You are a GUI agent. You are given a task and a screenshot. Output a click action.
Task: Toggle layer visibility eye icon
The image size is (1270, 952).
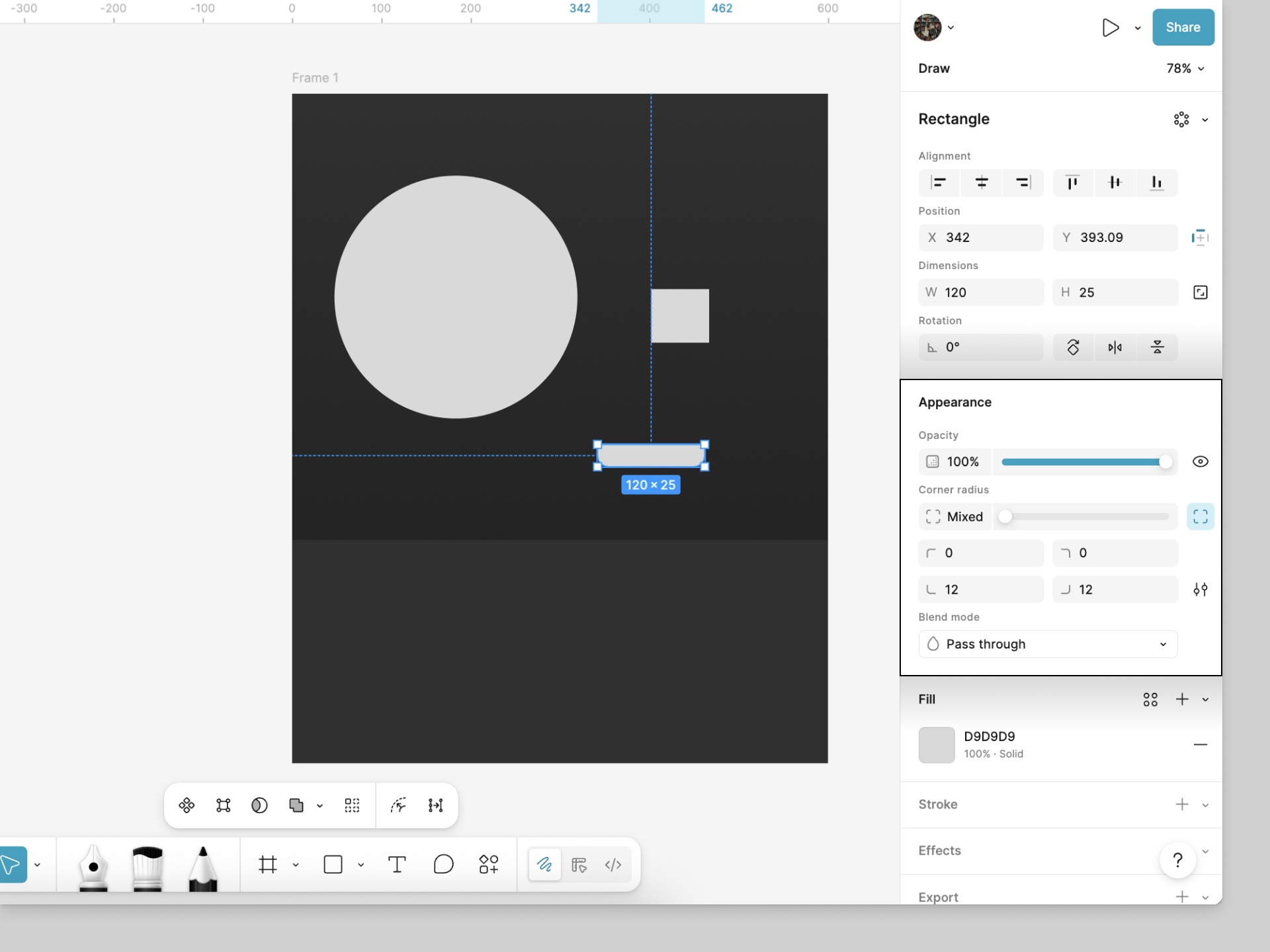1201,461
